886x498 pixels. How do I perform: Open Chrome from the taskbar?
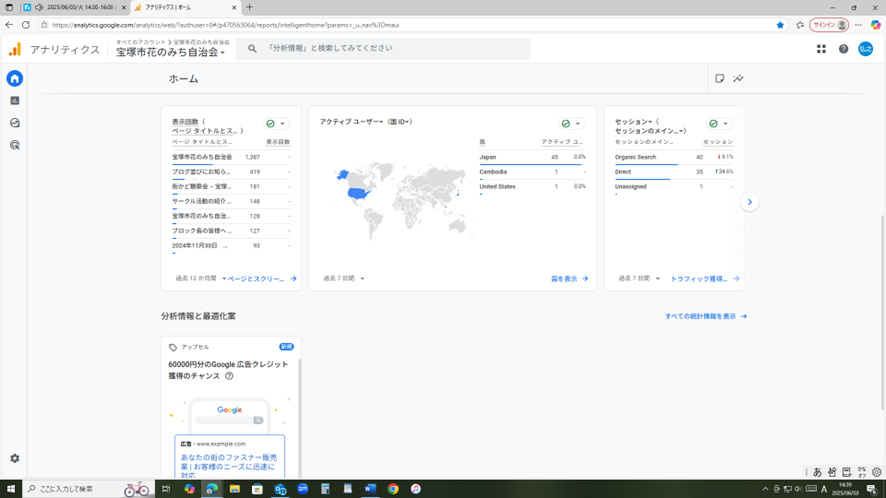pyautogui.click(x=393, y=489)
